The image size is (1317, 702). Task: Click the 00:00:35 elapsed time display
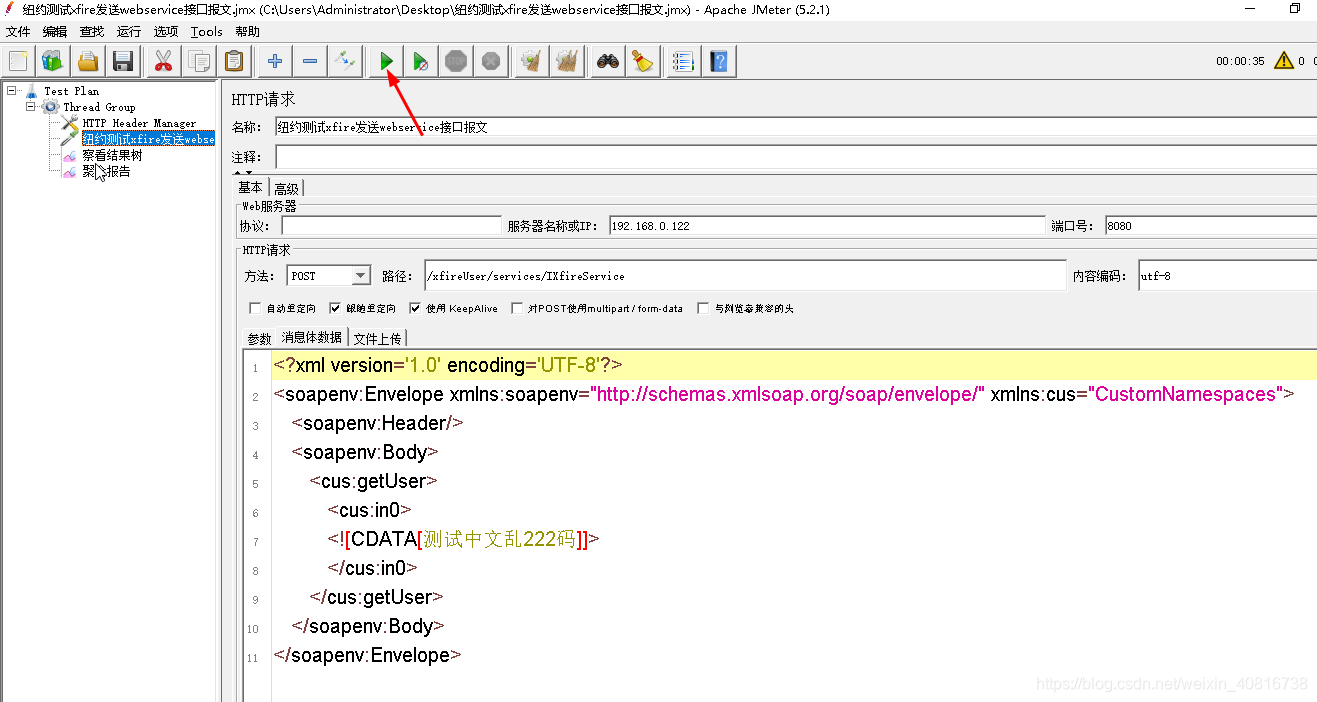click(x=1240, y=61)
